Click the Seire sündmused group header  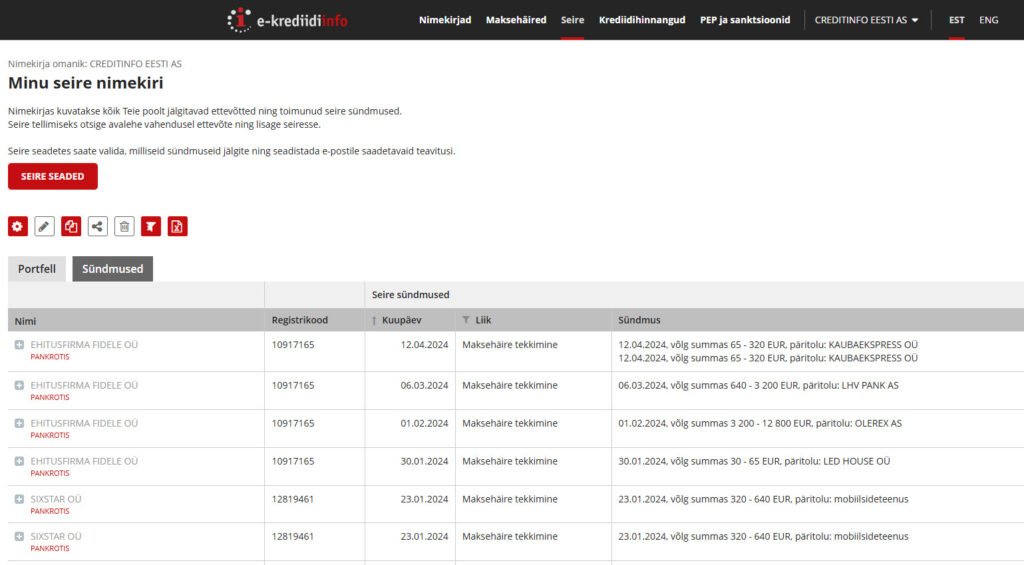click(x=411, y=295)
